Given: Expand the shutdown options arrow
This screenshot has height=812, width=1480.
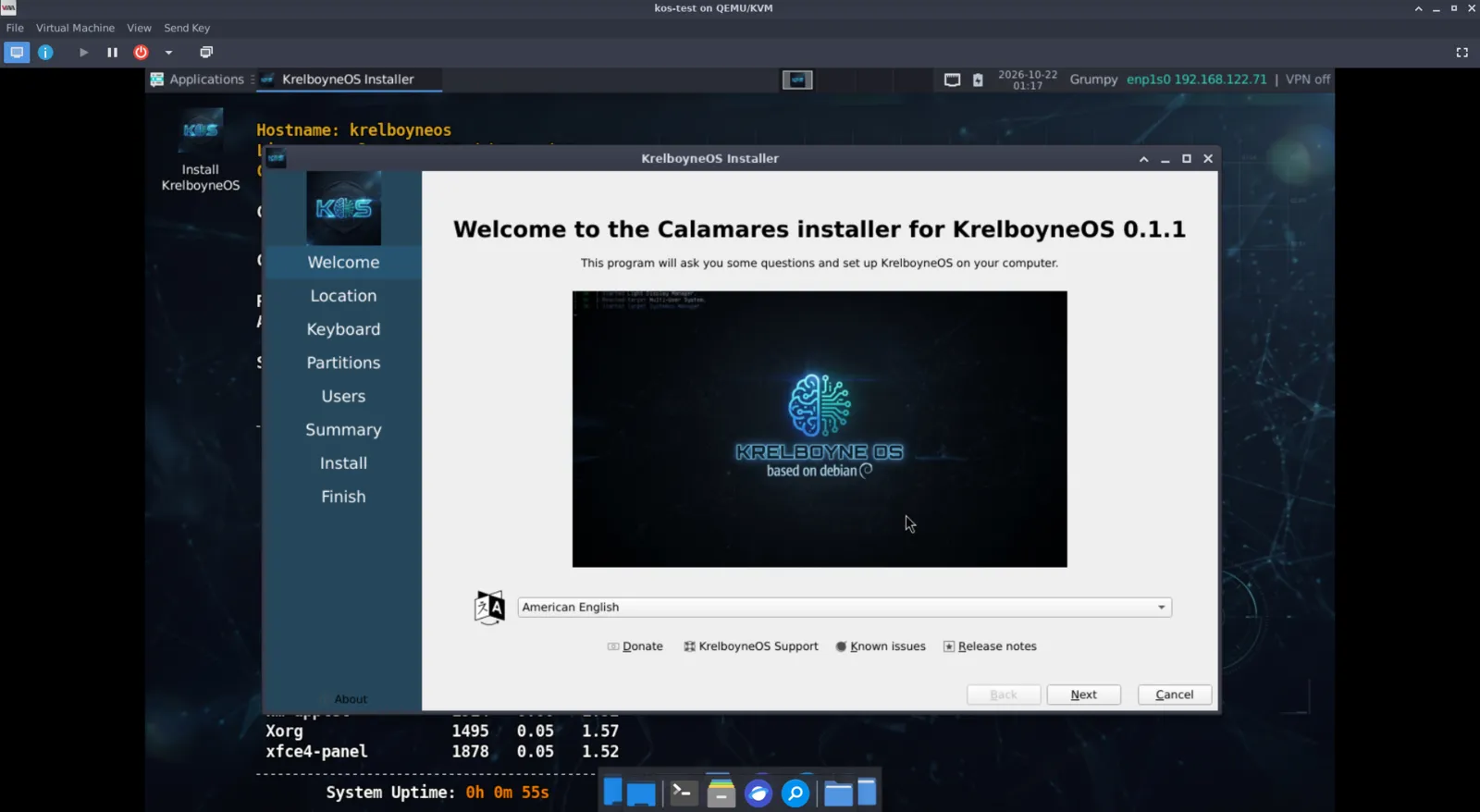Looking at the screenshot, I should pyautogui.click(x=168, y=53).
